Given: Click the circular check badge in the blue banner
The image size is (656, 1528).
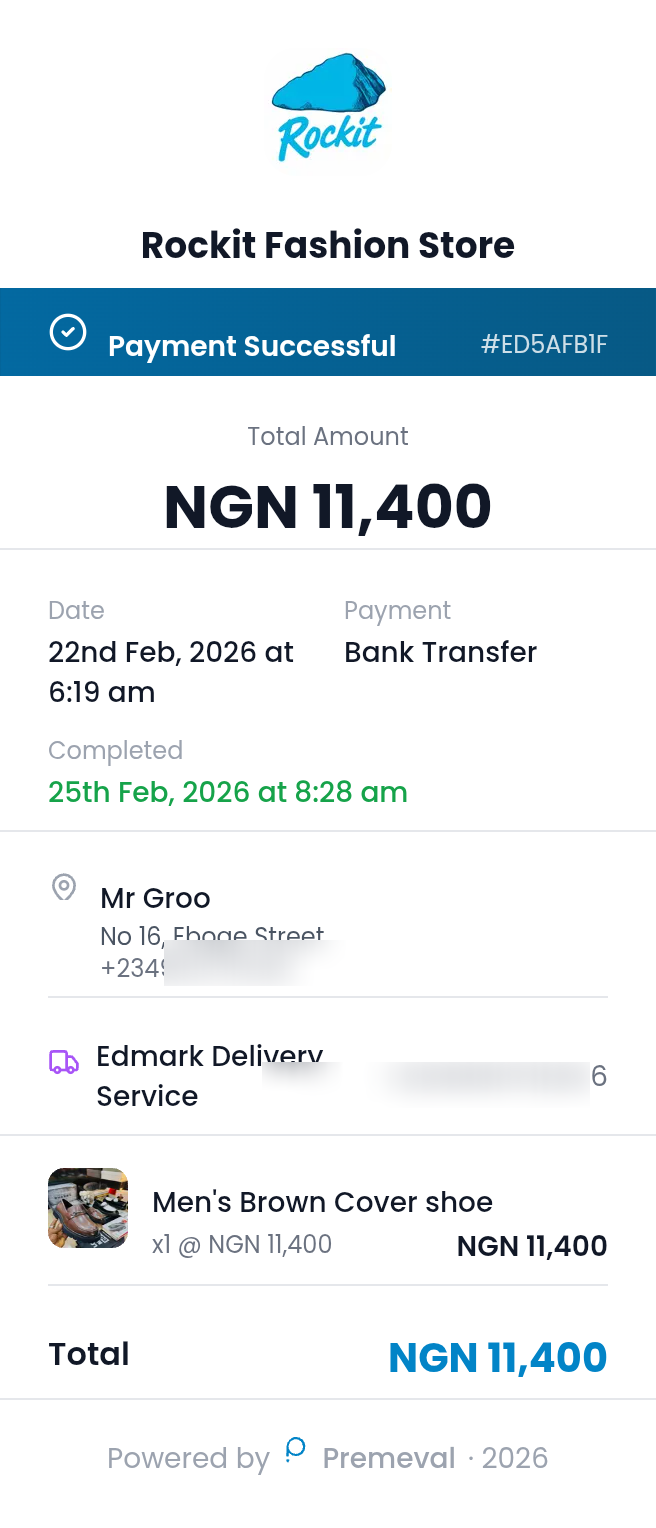Looking at the screenshot, I should click(x=67, y=330).
